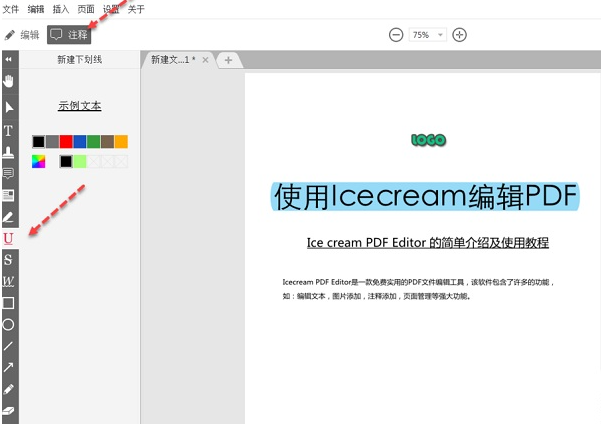The image size is (601, 424).
Task: Select the arrow Selection tool
Action: tap(9, 107)
